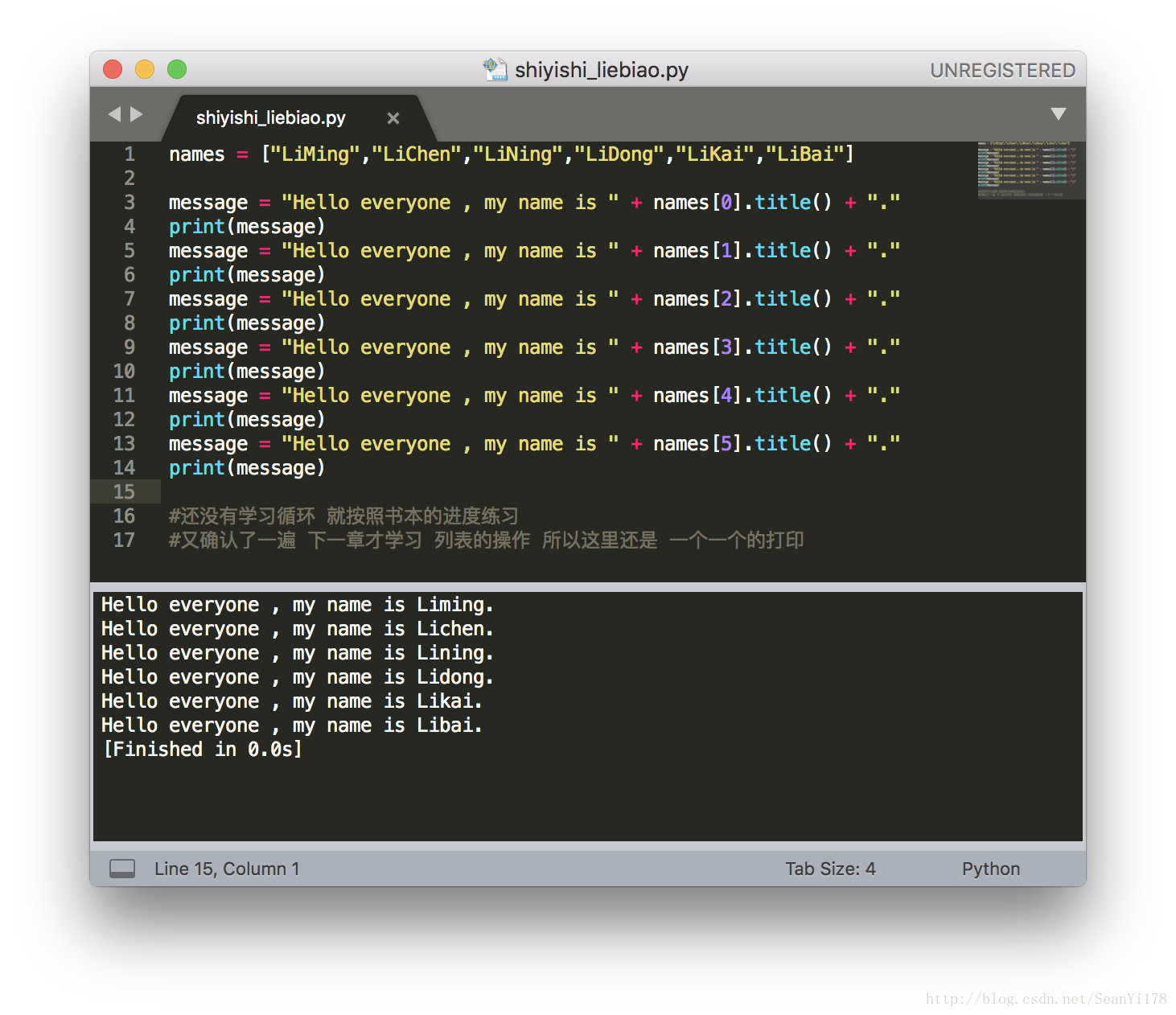
Task: Click line number 17 in the gutter
Action: pyautogui.click(x=124, y=540)
